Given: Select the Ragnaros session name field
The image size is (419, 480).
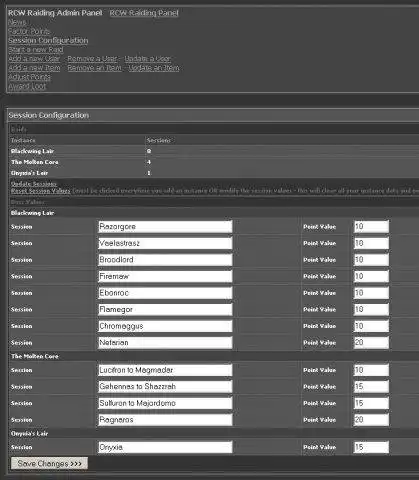Looking at the screenshot, I should click(x=165, y=420).
